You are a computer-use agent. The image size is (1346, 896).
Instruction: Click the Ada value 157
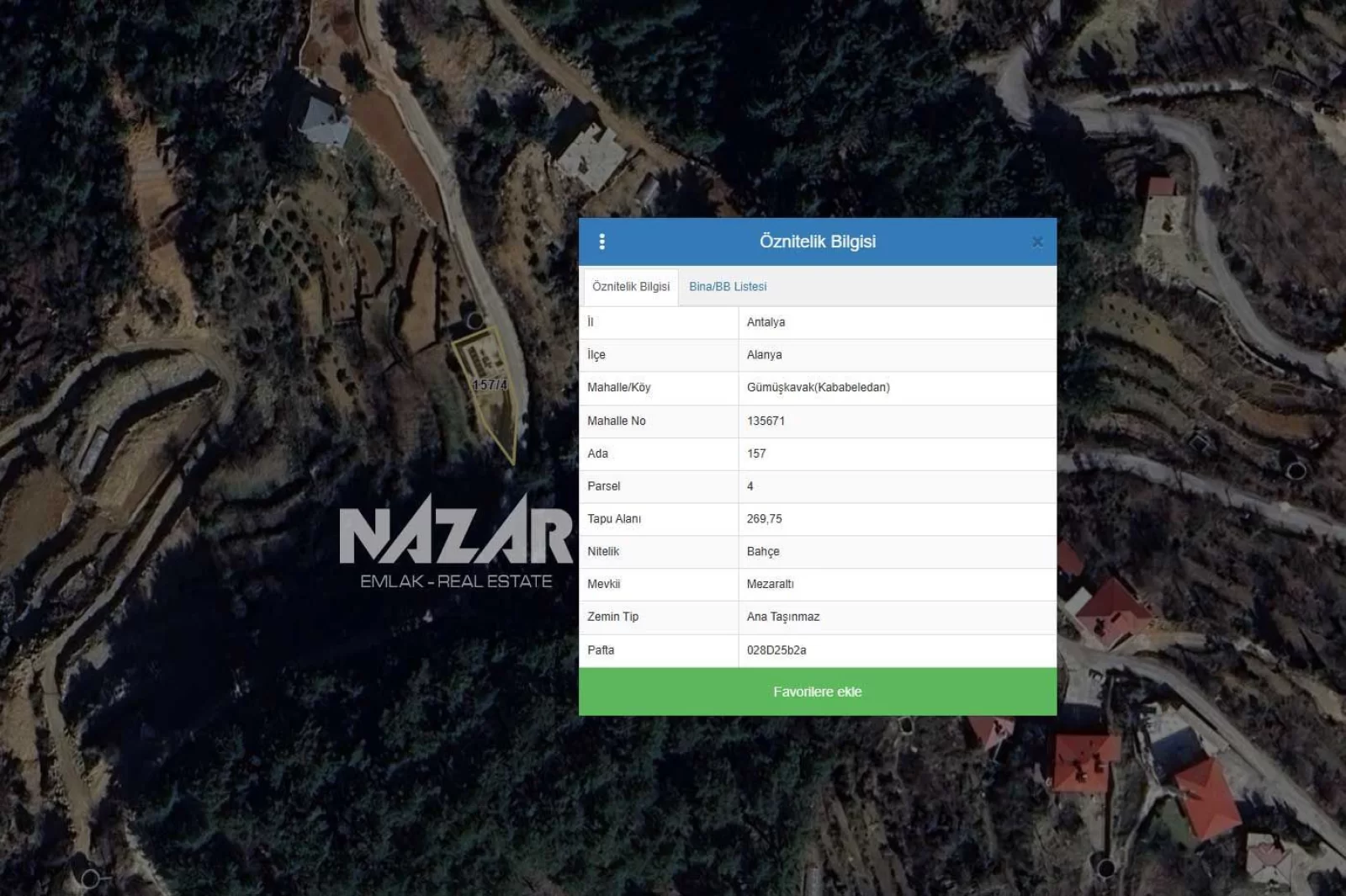[x=756, y=453]
